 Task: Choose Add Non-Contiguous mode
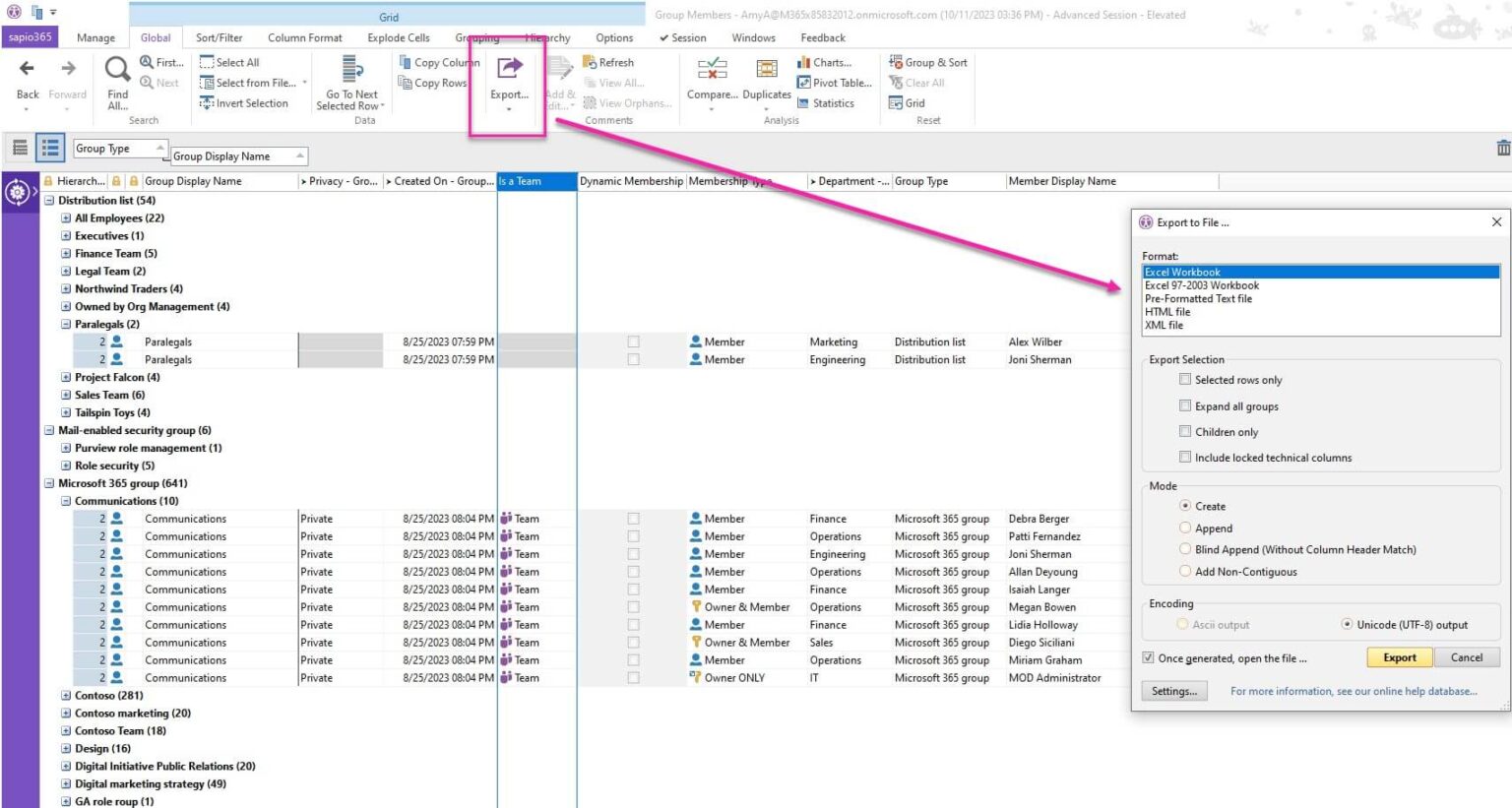click(1185, 571)
